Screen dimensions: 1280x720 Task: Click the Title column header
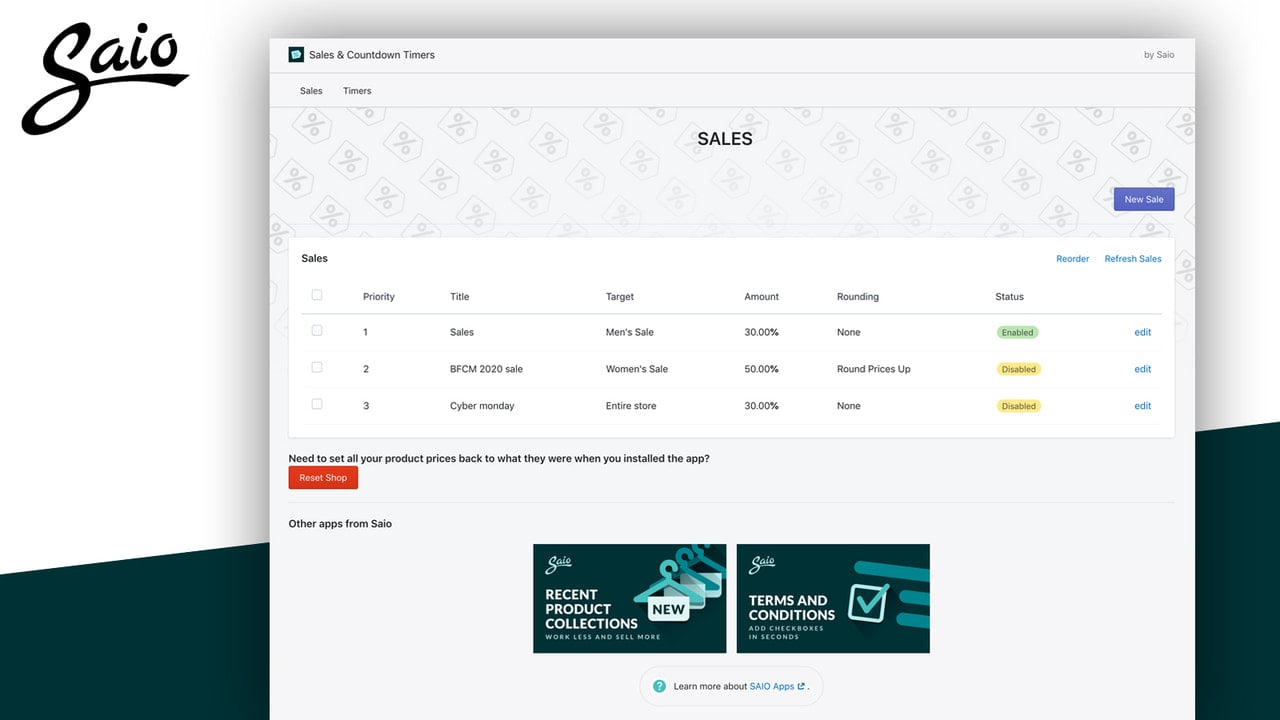[x=460, y=297]
